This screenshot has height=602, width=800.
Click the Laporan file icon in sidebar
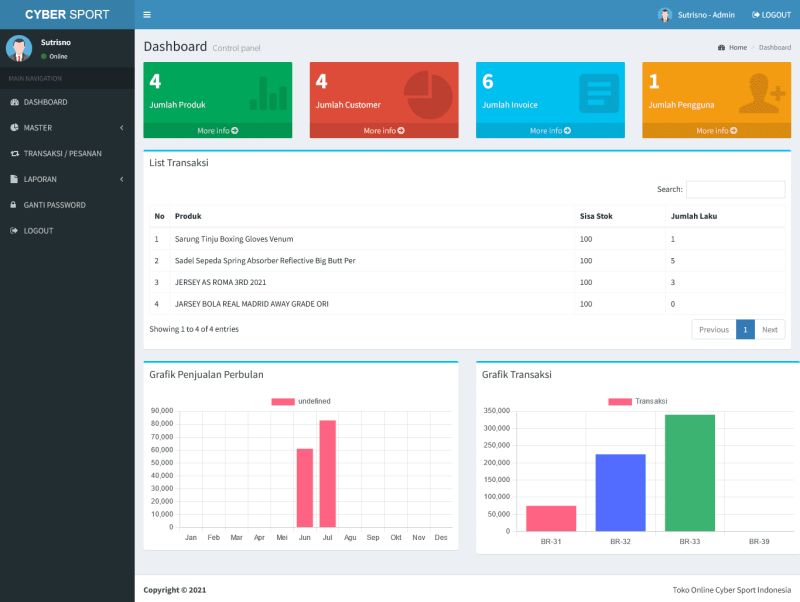coord(14,179)
